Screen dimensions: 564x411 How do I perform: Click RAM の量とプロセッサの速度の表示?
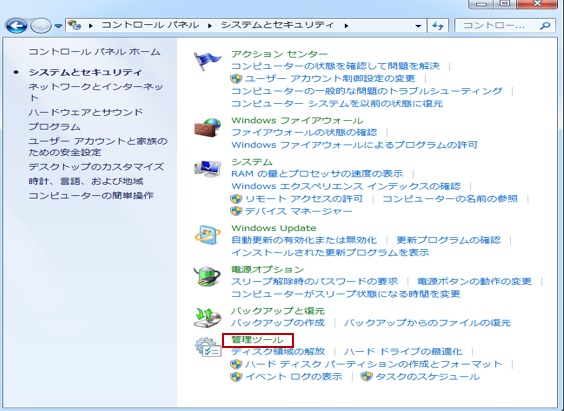click(317, 174)
